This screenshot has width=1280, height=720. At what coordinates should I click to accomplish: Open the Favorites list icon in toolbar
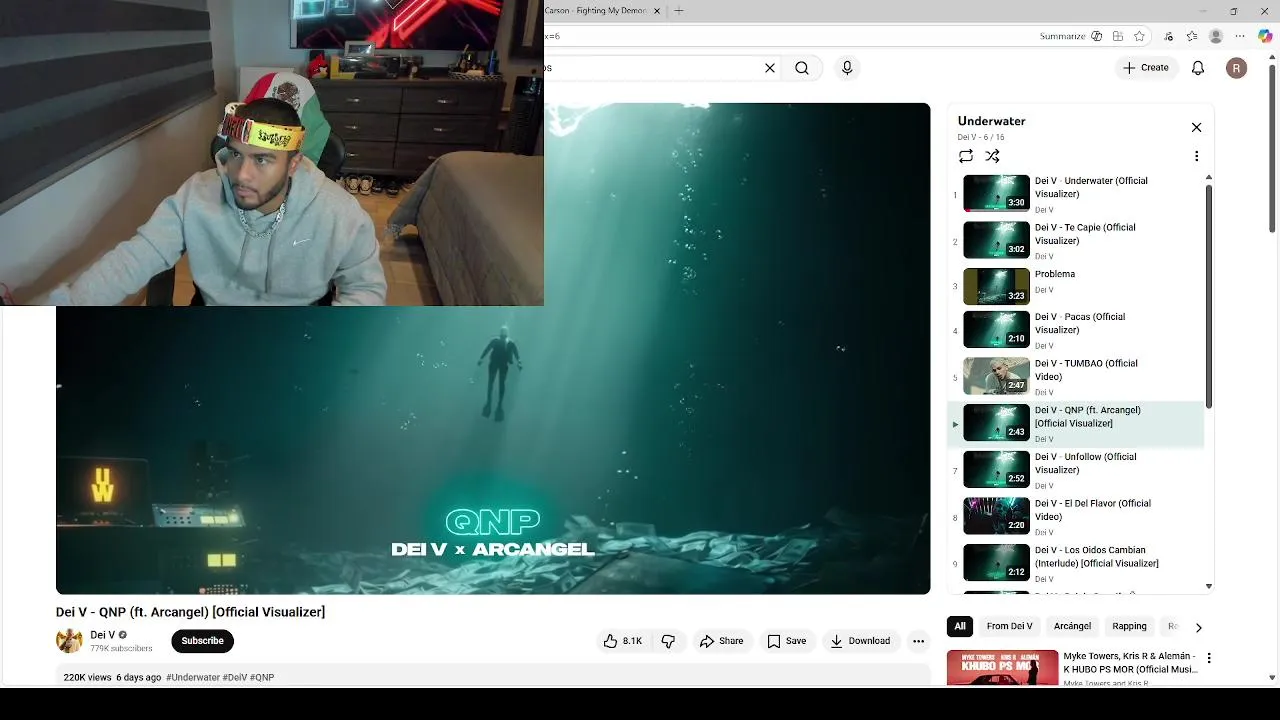[1192, 36]
